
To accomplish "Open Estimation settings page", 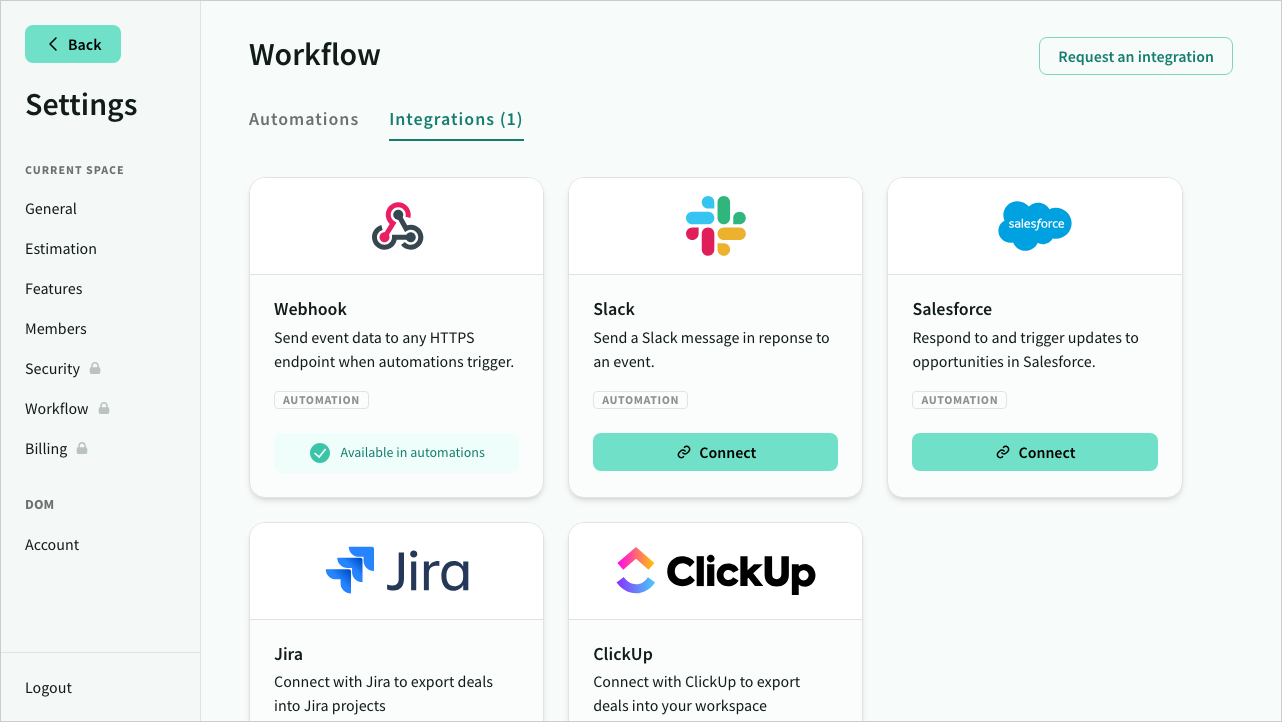I will (x=61, y=249).
